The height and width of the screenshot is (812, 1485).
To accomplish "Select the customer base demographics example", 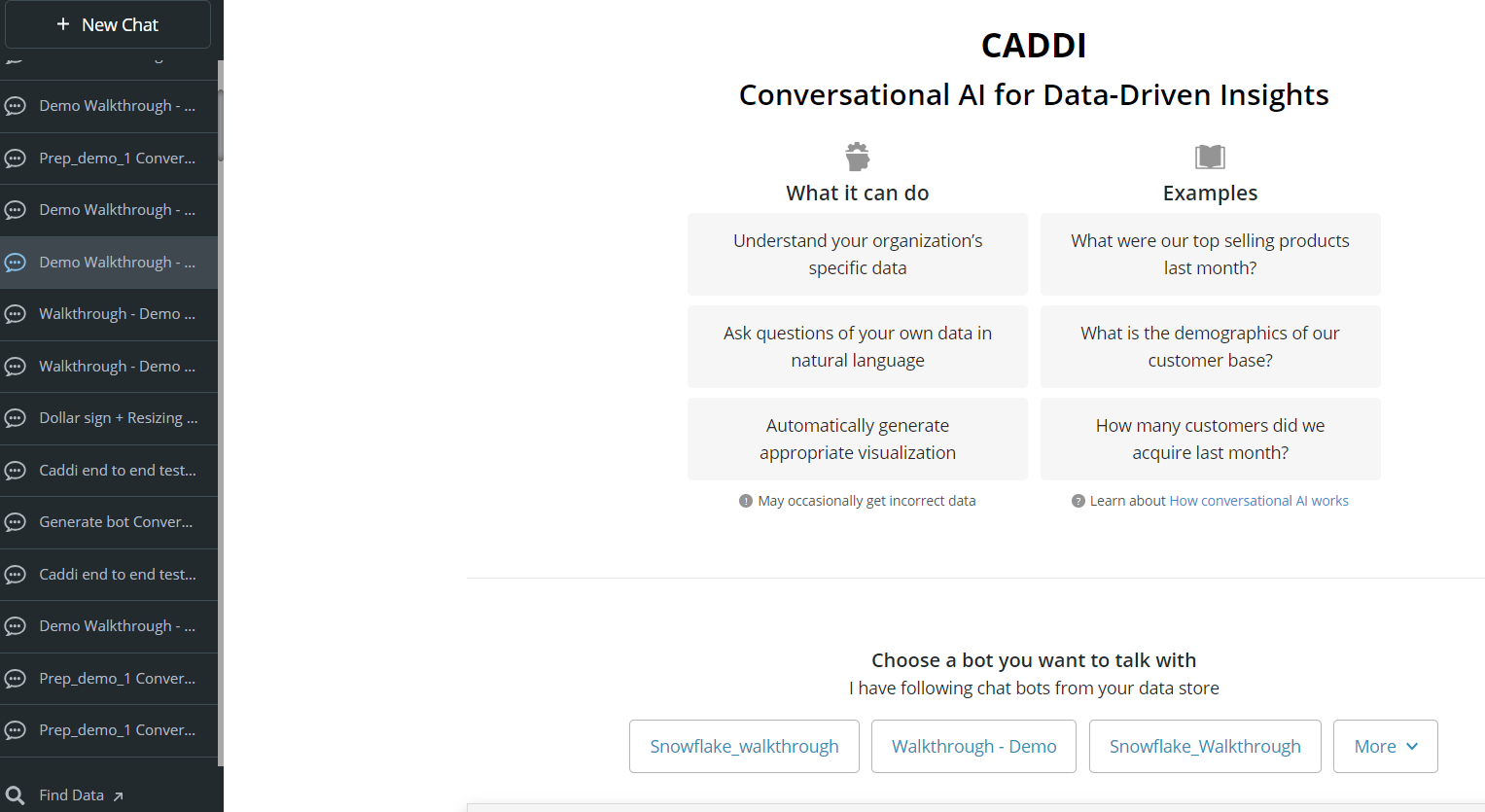I will [x=1210, y=346].
